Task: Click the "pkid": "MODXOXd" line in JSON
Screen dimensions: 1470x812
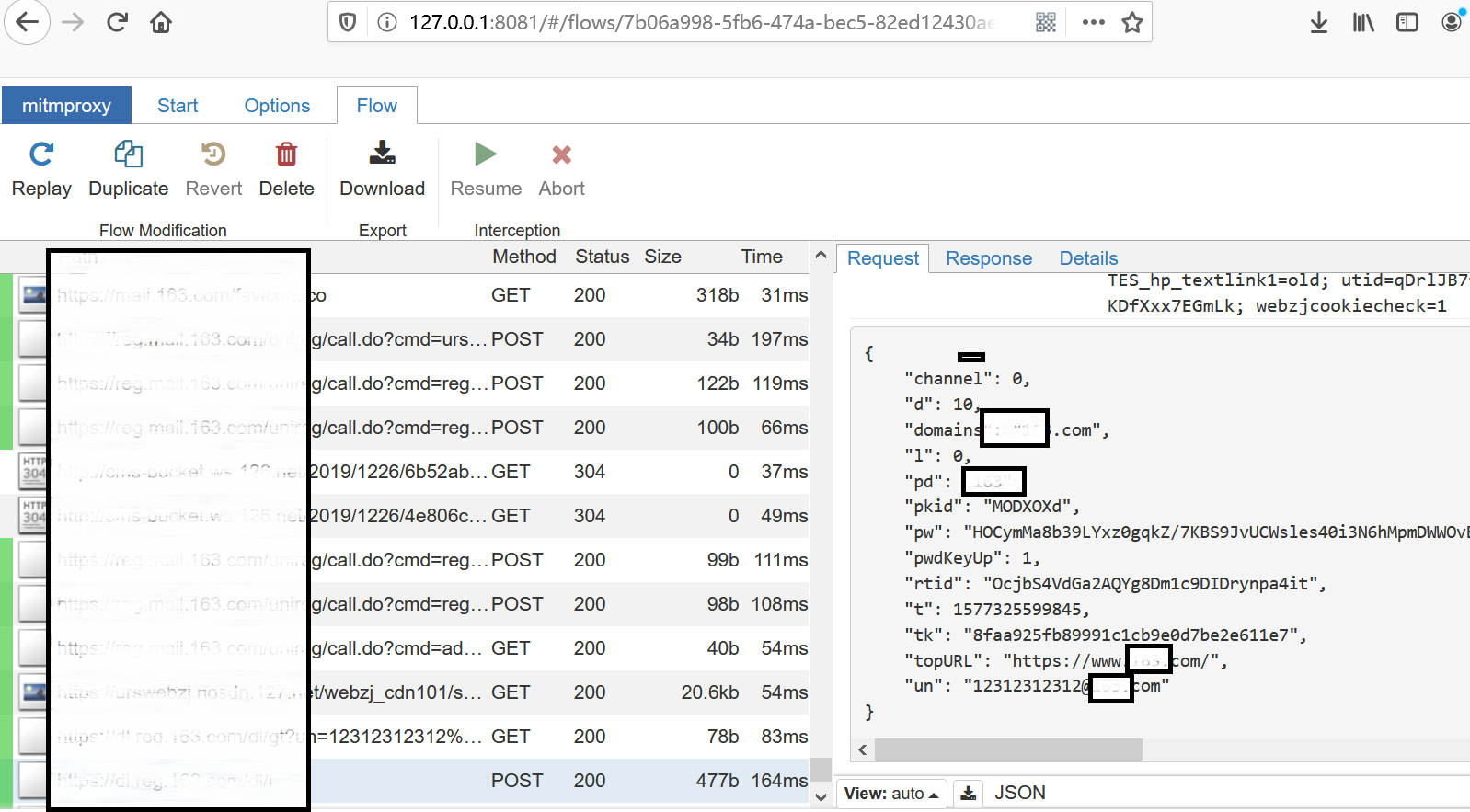Action: pos(992,507)
